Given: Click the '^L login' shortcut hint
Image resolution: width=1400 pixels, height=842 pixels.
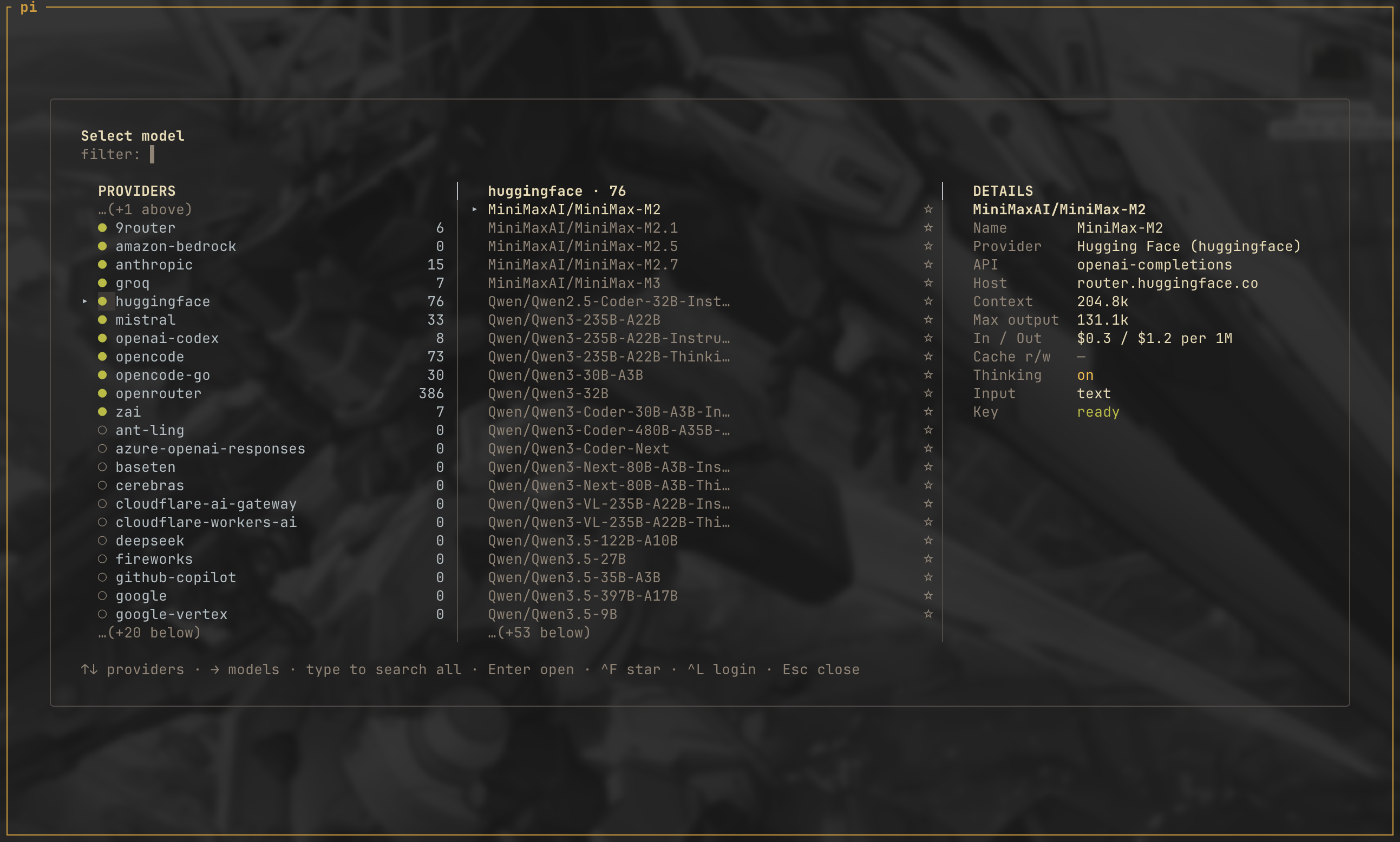Looking at the screenshot, I should [721, 669].
